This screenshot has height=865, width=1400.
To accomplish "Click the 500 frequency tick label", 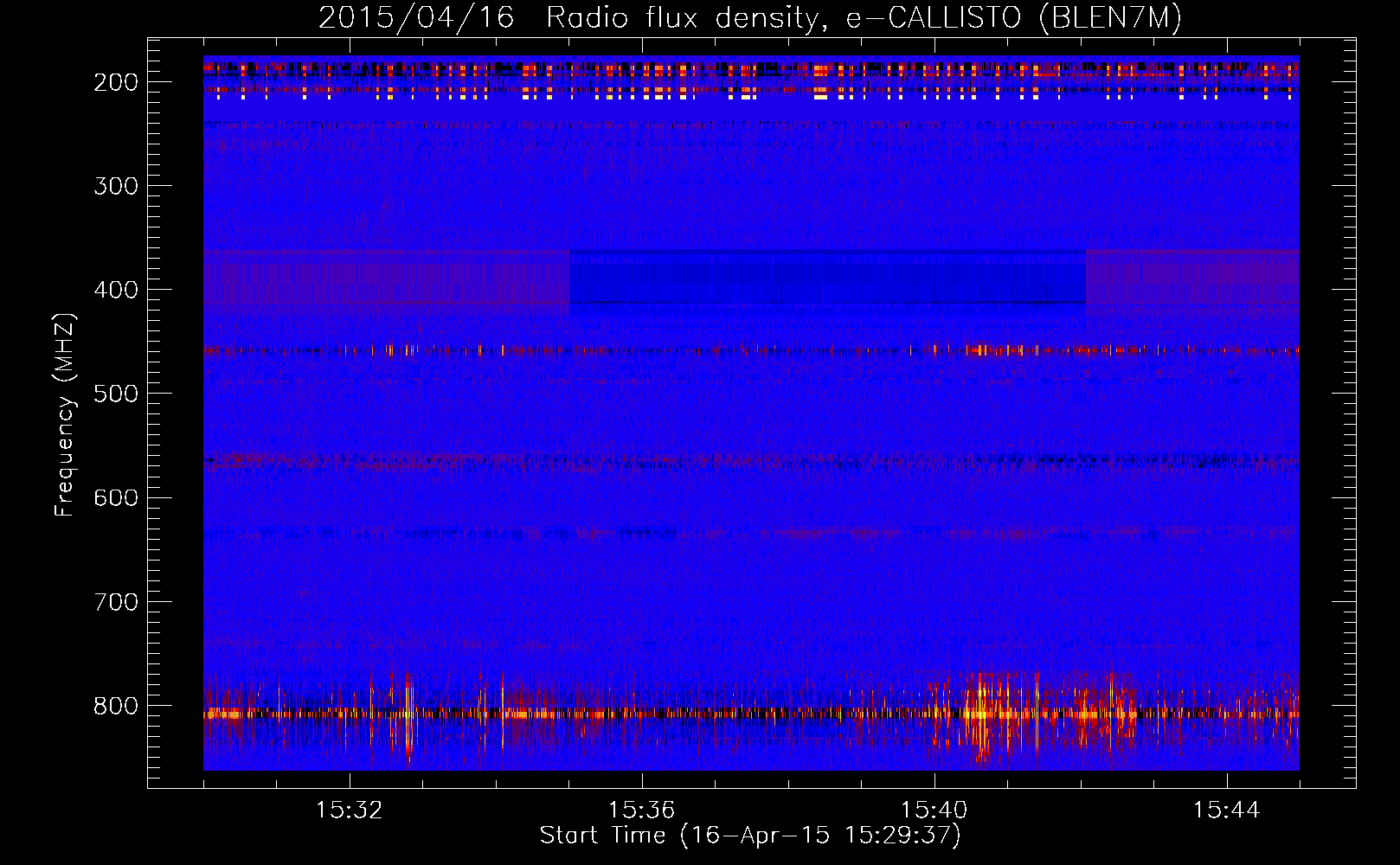I will 116,394.
